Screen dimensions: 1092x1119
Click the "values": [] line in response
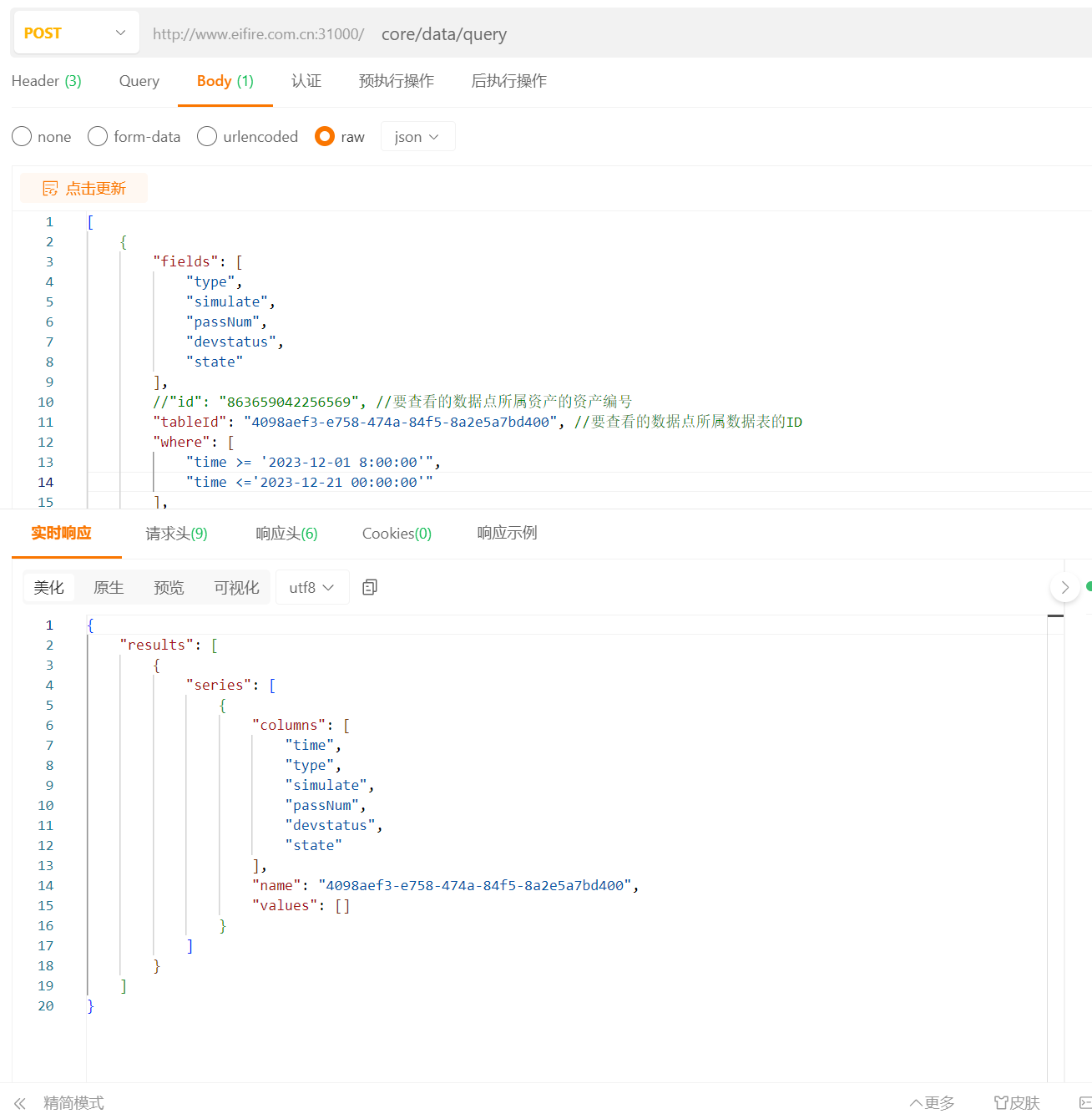click(x=301, y=906)
